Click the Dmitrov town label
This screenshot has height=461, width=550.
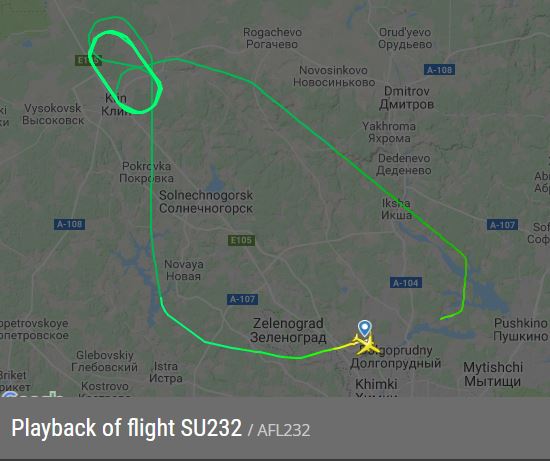click(x=407, y=98)
